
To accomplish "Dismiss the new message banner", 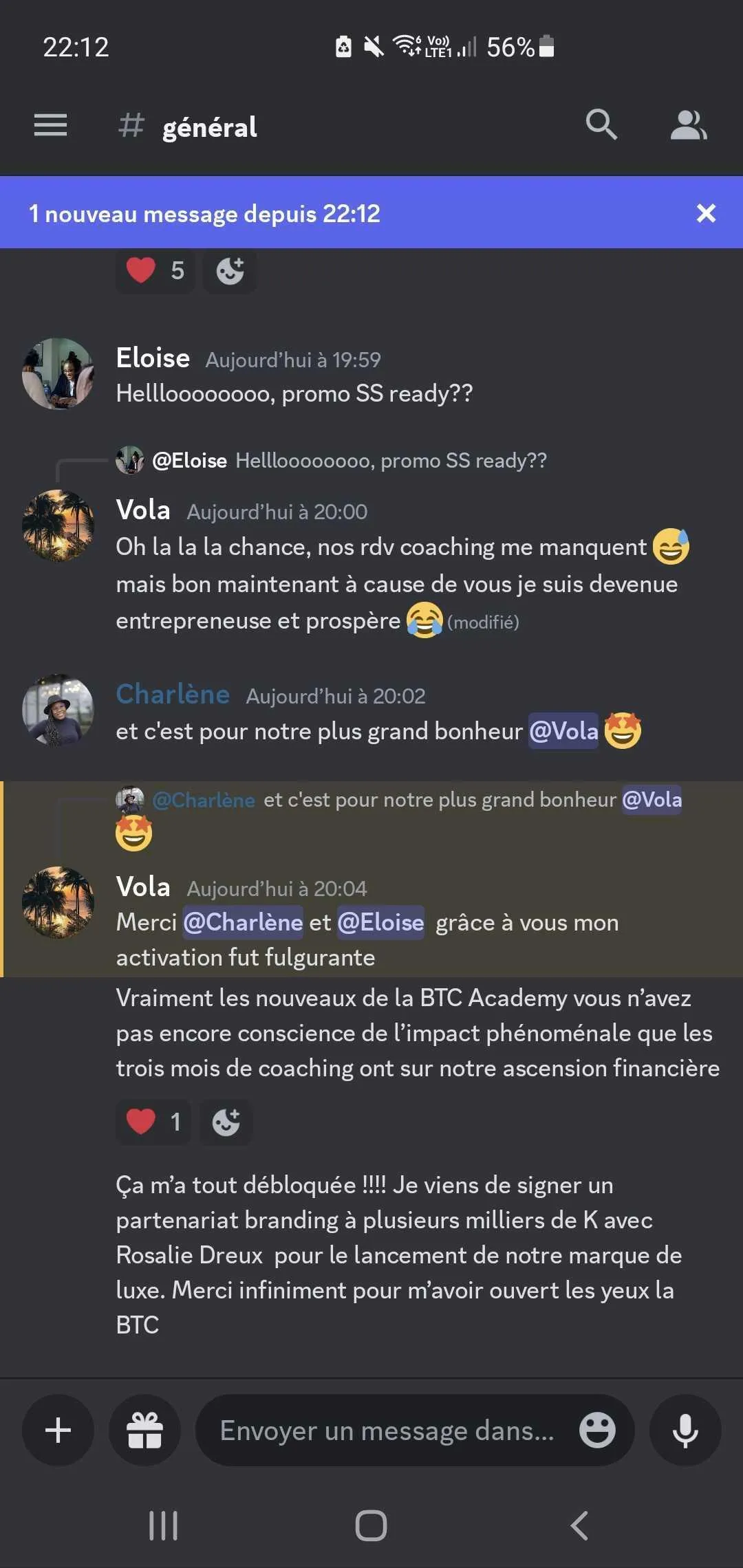I will click(706, 213).
